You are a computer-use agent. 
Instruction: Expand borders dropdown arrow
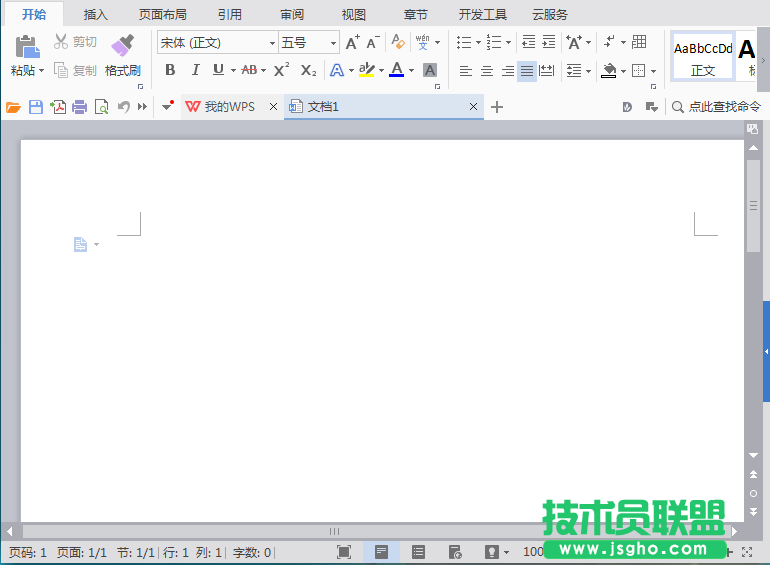pyautogui.click(x=653, y=71)
